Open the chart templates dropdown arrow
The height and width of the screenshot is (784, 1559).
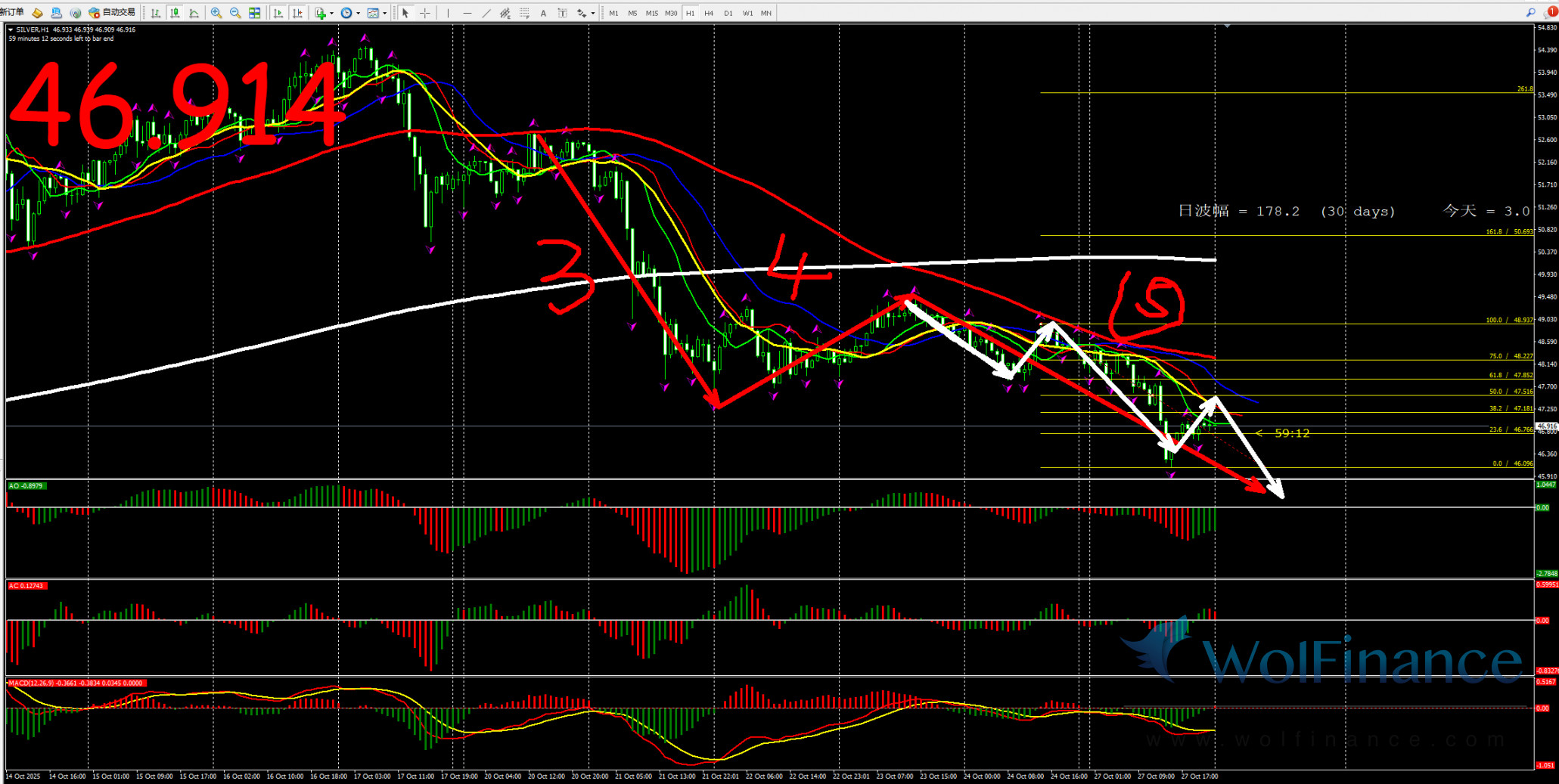point(384,13)
